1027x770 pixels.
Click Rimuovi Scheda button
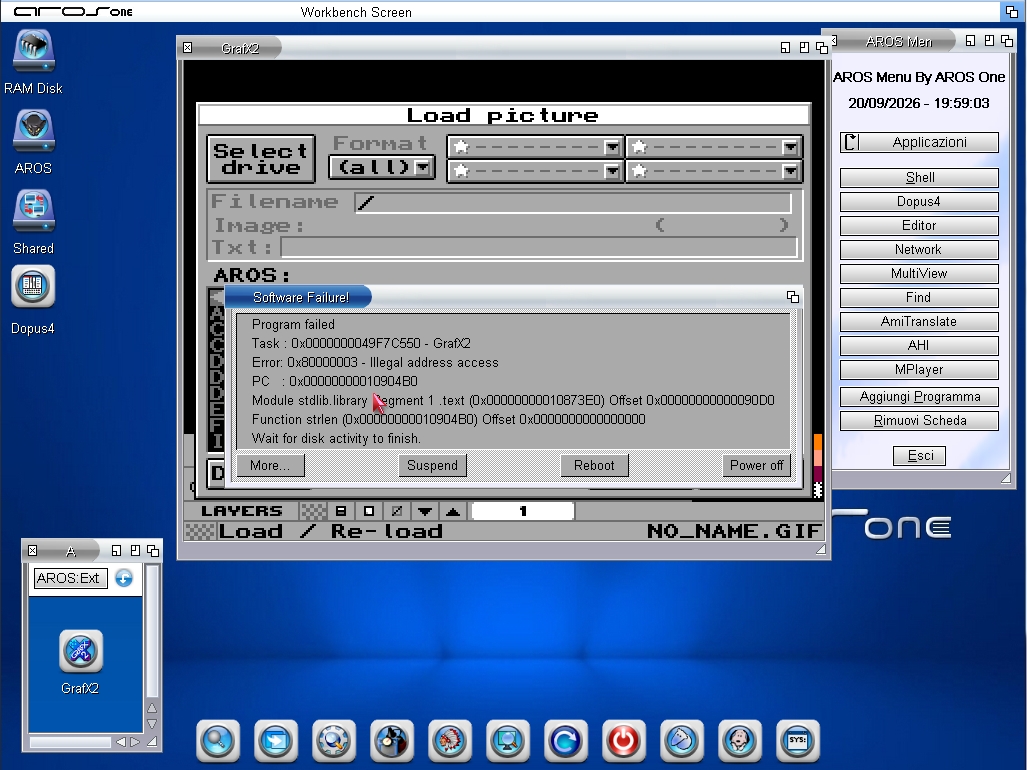click(x=920, y=420)
